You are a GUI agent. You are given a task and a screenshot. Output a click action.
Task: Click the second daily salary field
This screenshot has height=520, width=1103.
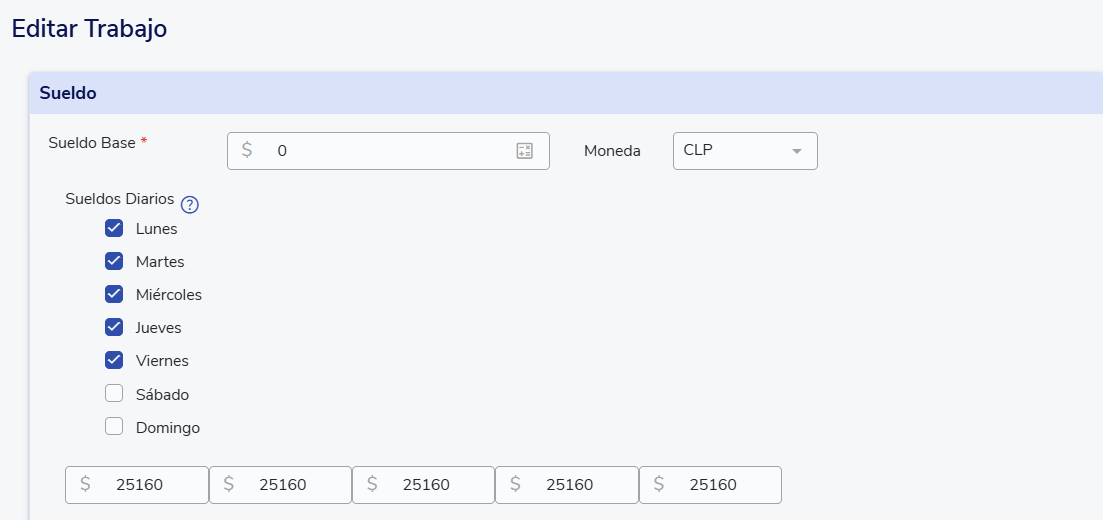coord(281,485)
